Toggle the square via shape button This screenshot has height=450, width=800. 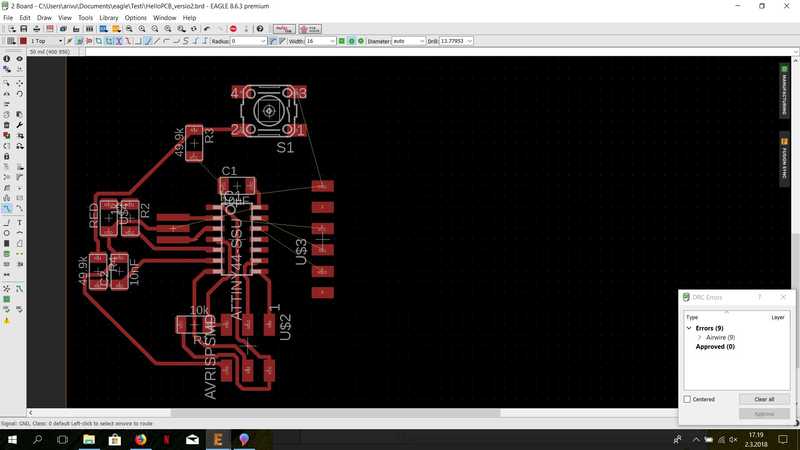point(341,41)
